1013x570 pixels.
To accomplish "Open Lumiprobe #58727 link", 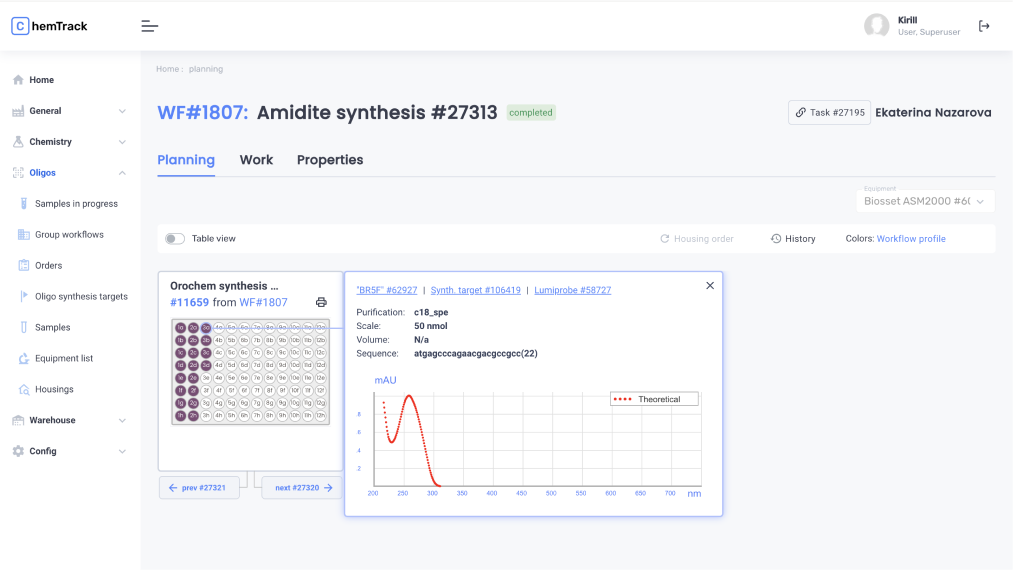I will pyautogui.click(x=572, y=290).
